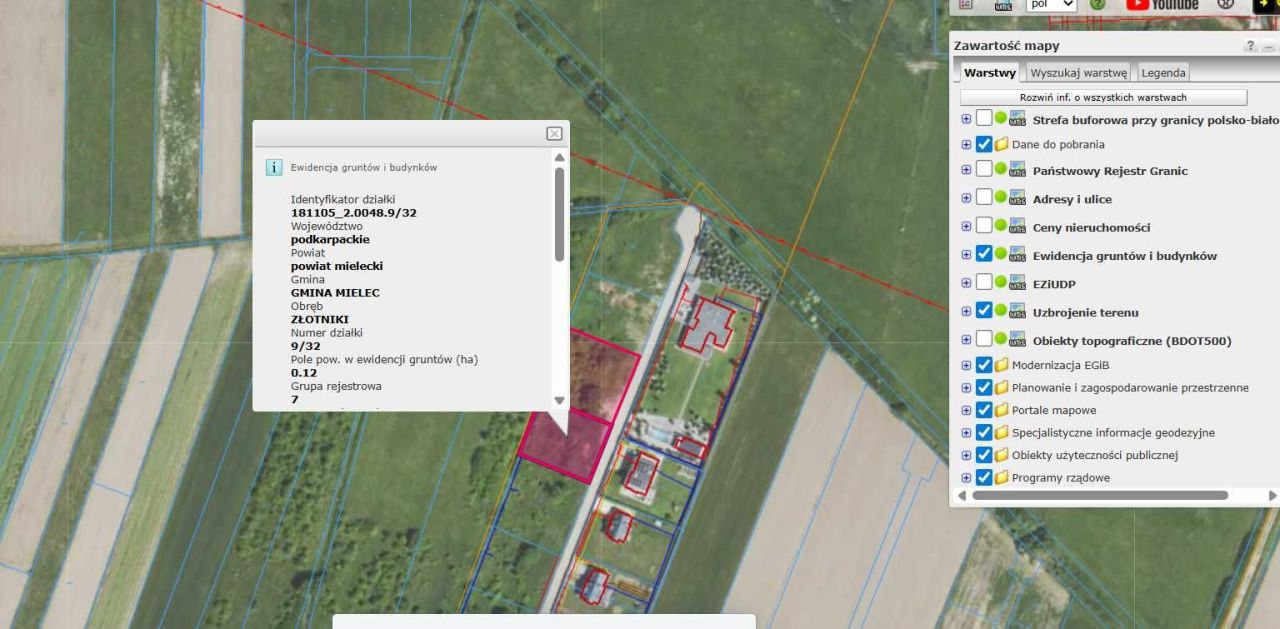This screenshot has height=629, width=1280.
Task: Enable the Państwowy Rejestr Granic layer checkbox
Action: pyautogui.click(x=984, y=170)
